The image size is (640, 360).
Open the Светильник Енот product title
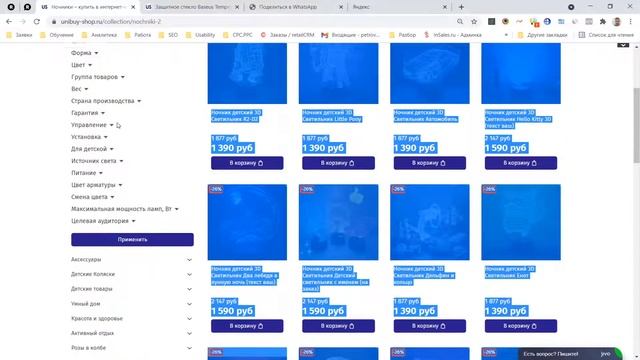click(x=509, y=272)
